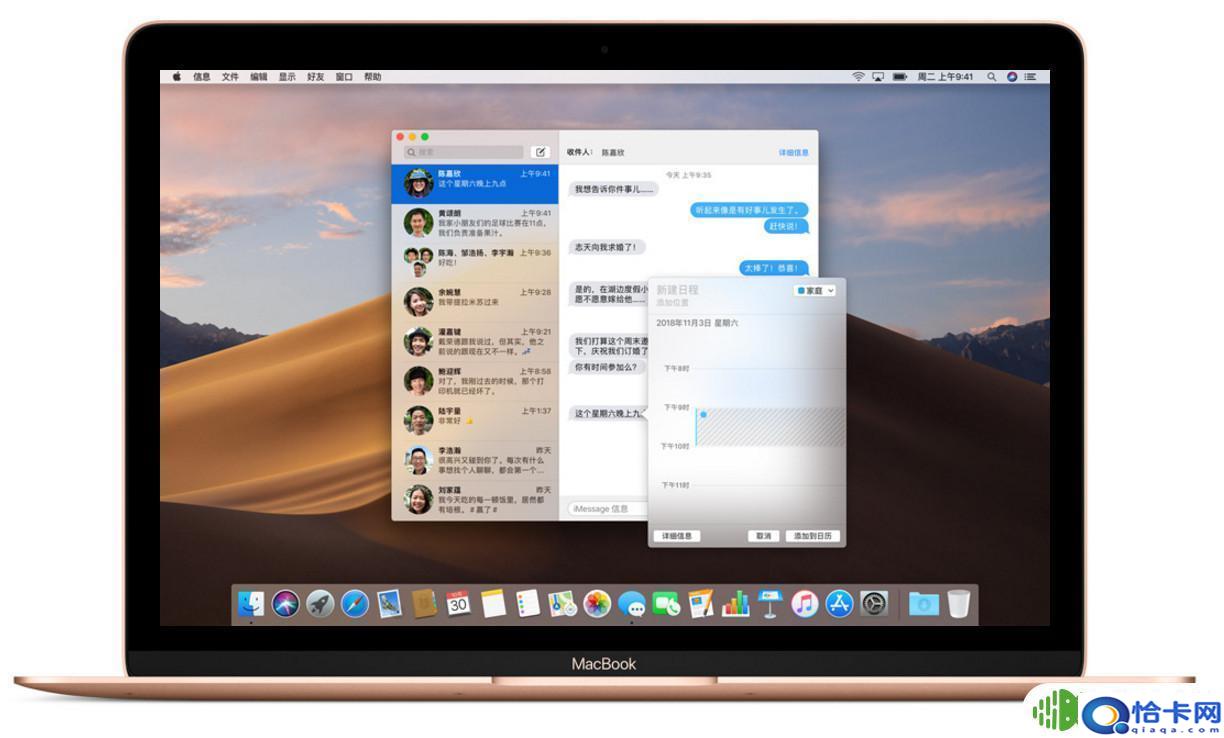This screenshot has height=738, width=1224.
Task: Click message bubble 听起来像是有好事儿发生了。
Action: coord(749,210)
